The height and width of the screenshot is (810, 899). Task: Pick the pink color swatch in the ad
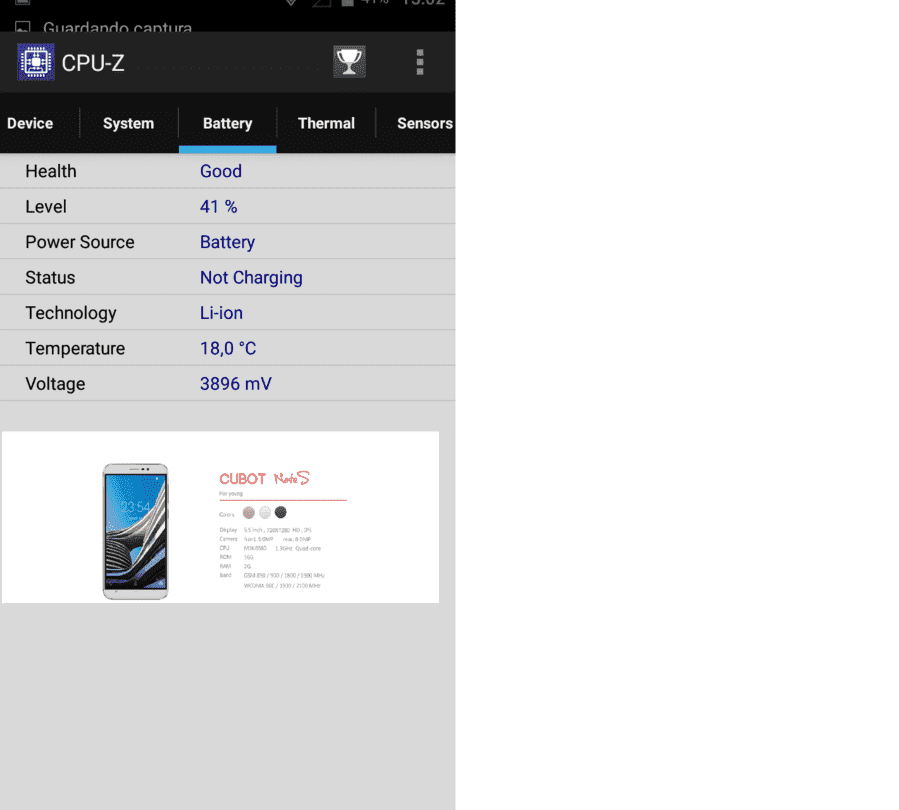[248, 512]
